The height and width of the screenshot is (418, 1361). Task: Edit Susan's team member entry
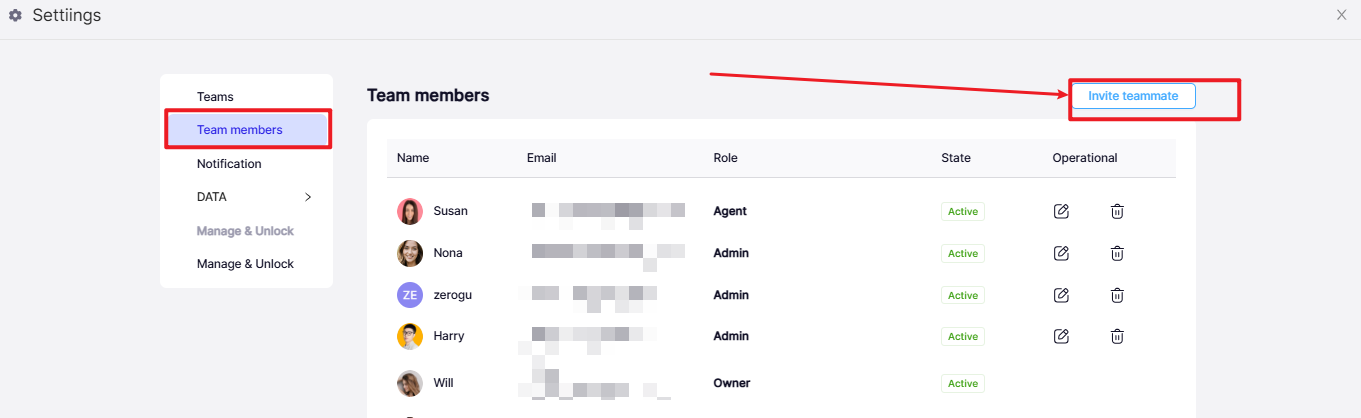[x=1062, y=211]
